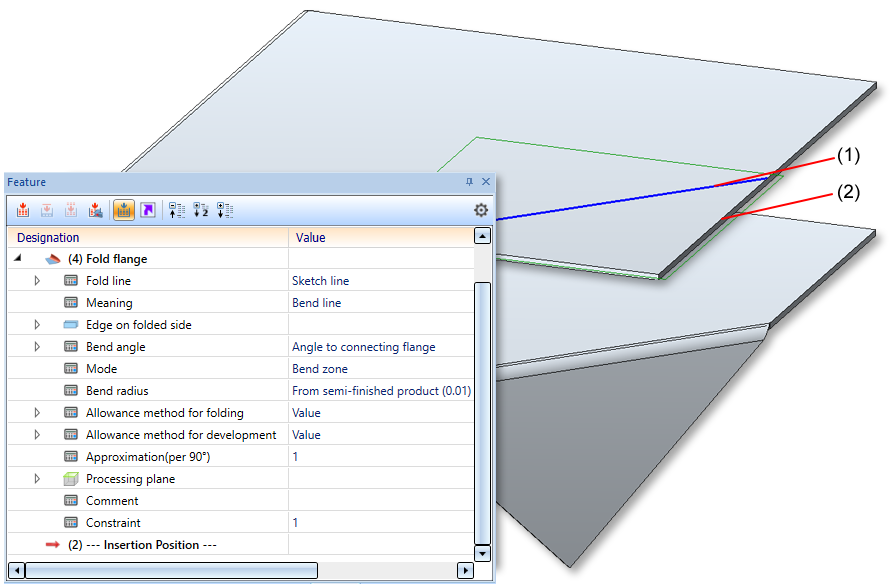Click the first red recalculate feature icon

(x=23, y=210)
